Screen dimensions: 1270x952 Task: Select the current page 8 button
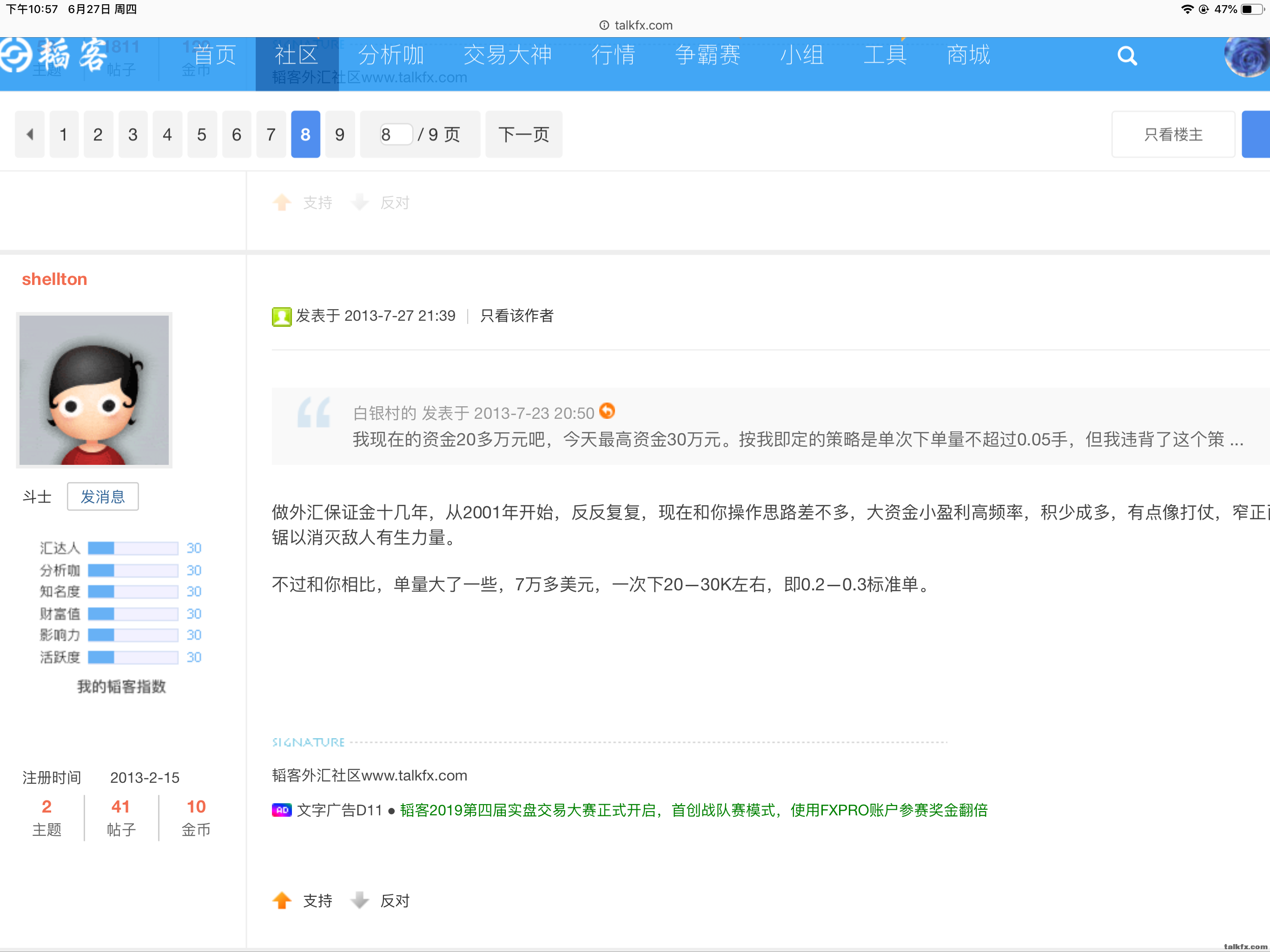click(305, 134)
